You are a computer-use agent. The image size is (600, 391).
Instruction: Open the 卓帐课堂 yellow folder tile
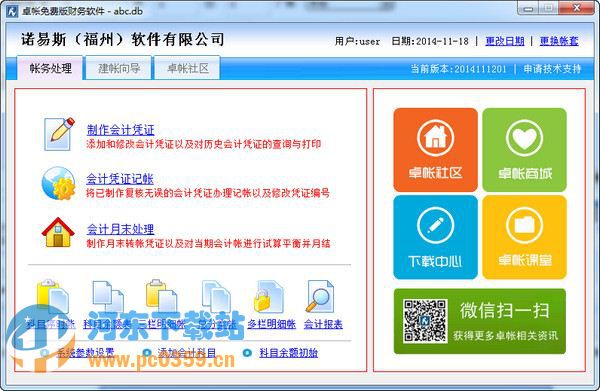[524, 237]
